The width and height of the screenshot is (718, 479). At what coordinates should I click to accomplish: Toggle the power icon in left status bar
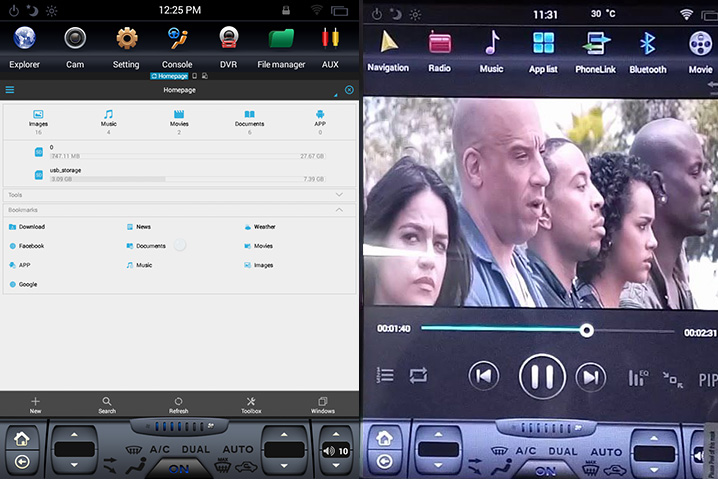[14, 11]
